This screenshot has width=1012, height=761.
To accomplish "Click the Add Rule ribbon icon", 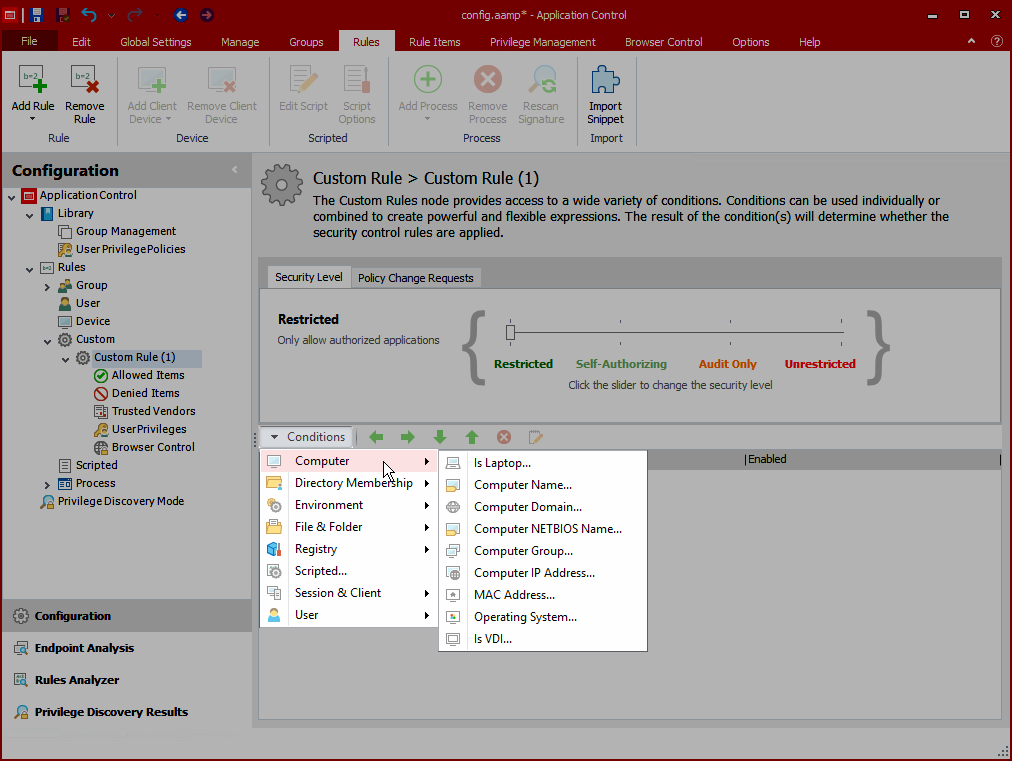I will click(x=33, y=81).
